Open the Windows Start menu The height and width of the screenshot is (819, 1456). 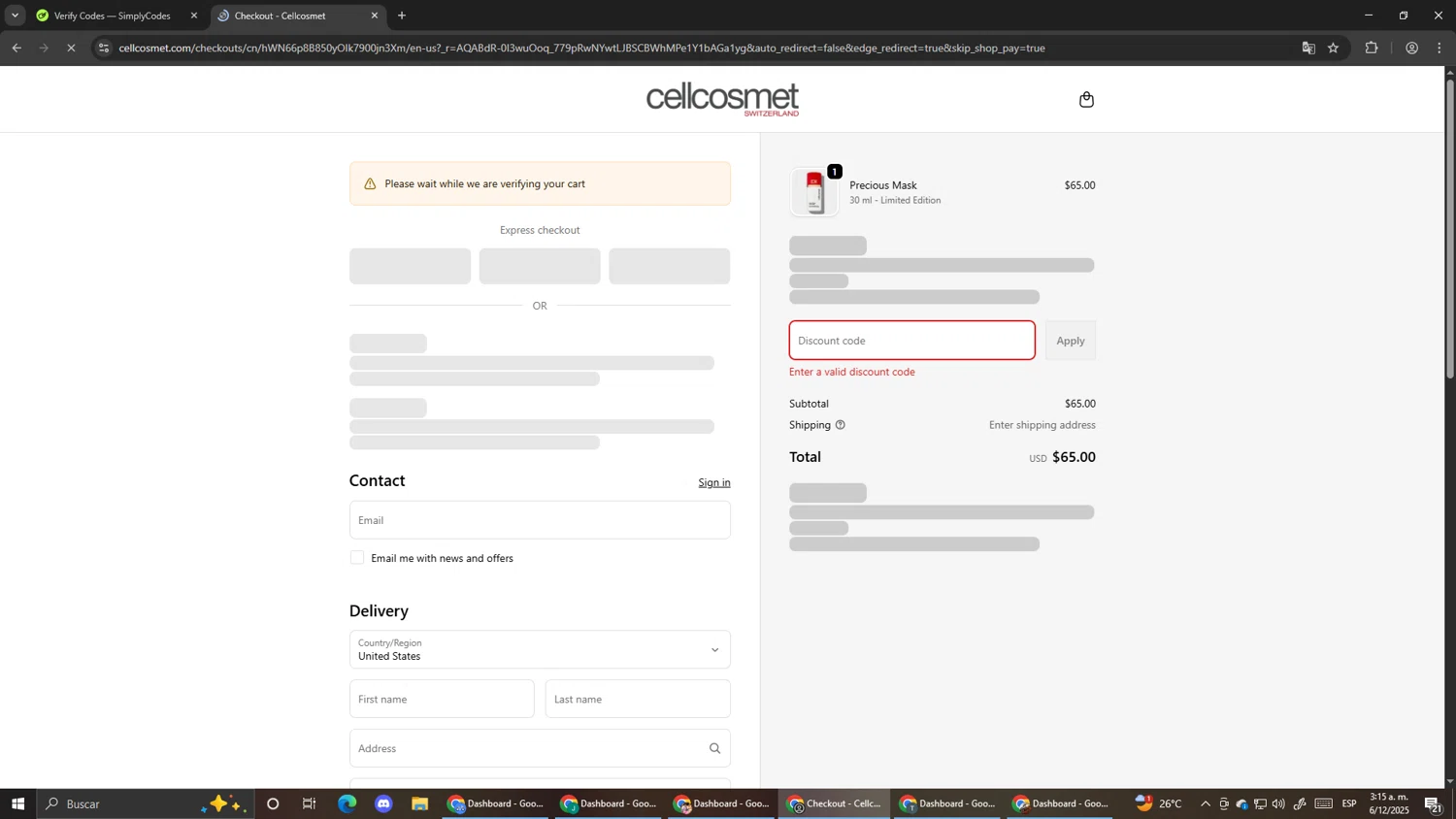point(17,803)
